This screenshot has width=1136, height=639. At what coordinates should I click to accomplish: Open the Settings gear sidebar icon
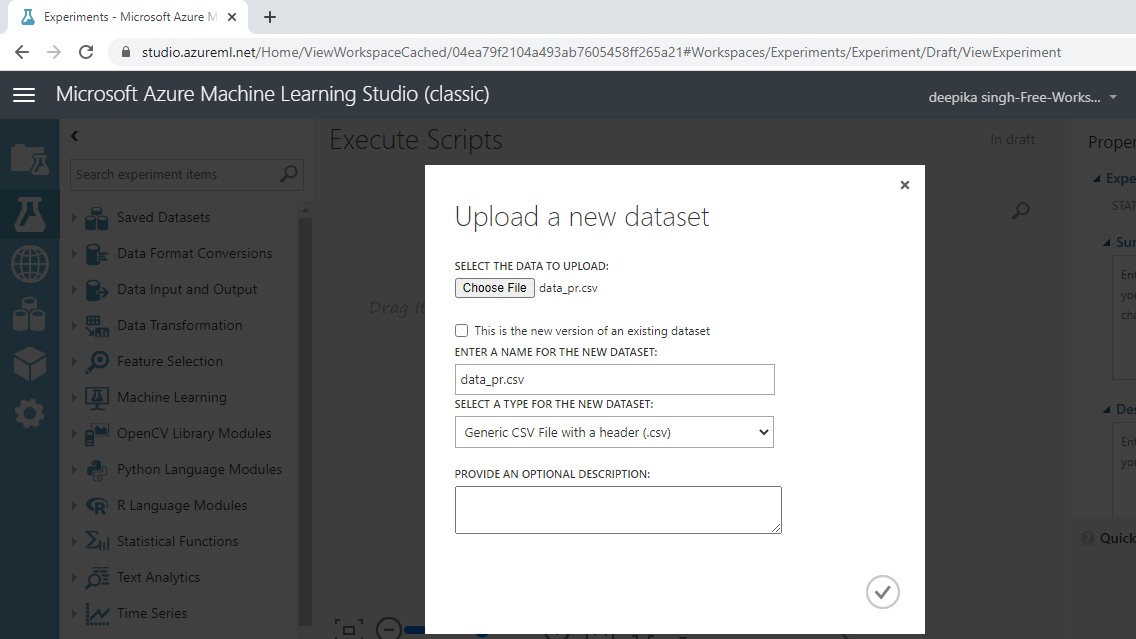tap(30, 414)
